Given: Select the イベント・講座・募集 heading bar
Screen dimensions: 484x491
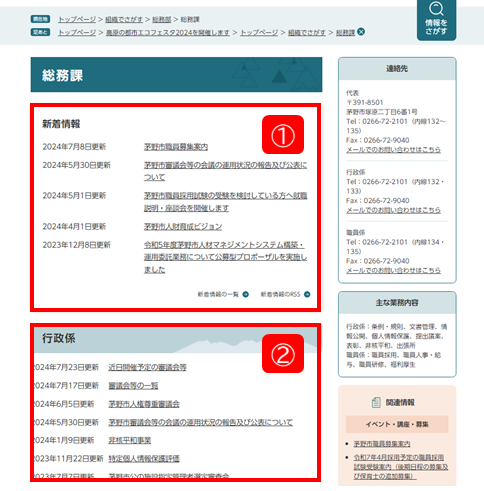Looking at the screenshot, I should pos(397,424).
